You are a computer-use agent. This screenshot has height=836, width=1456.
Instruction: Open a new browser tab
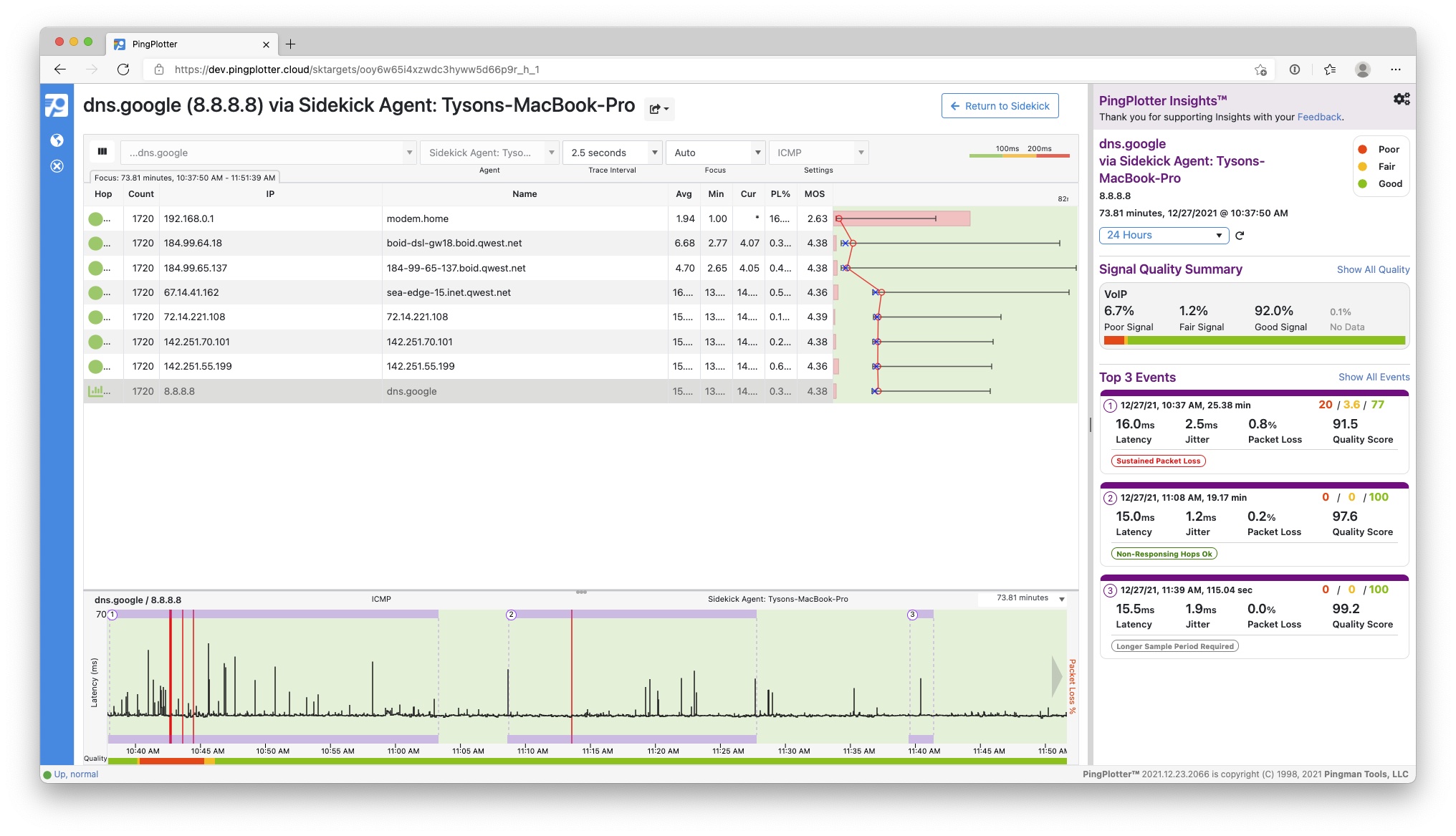[x=290, y=44]
